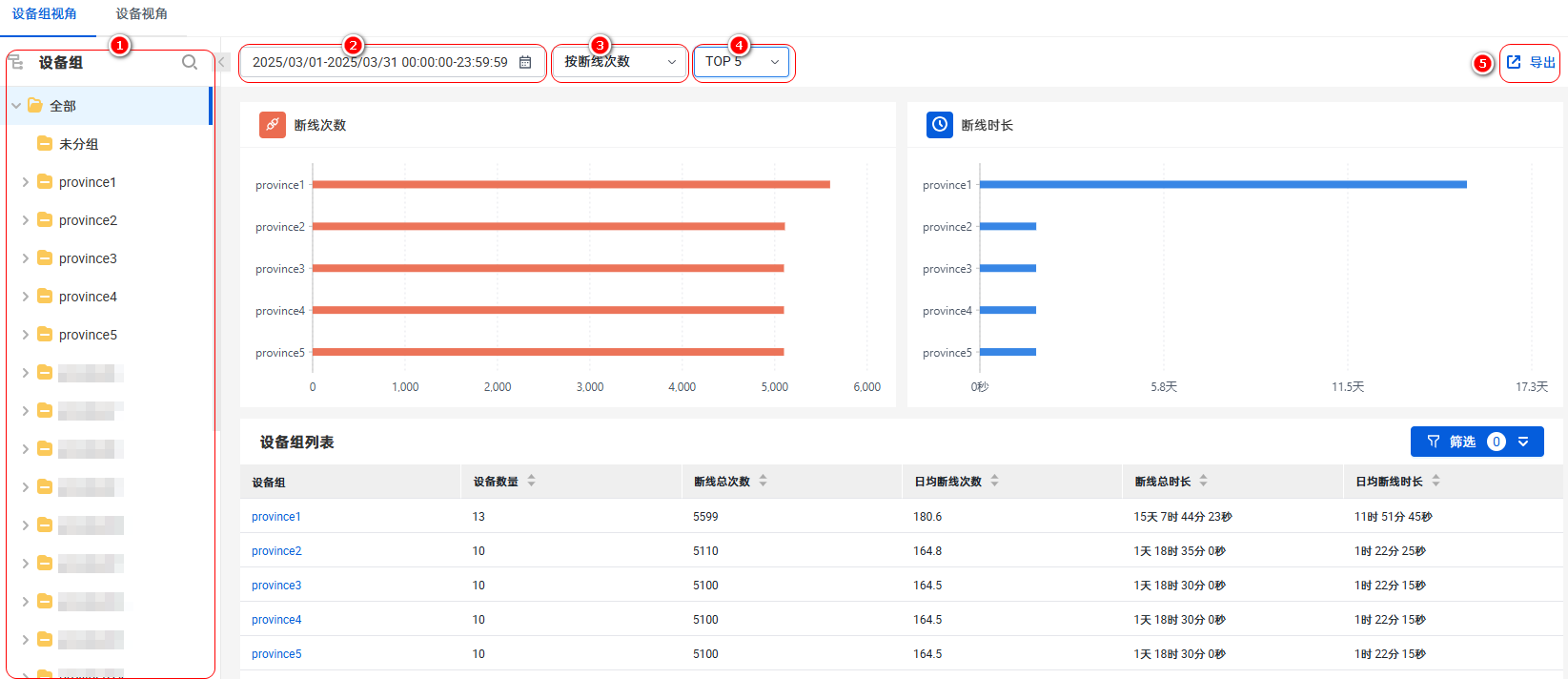Sort table by 日均断线时长 column

tap(1436, 481)
